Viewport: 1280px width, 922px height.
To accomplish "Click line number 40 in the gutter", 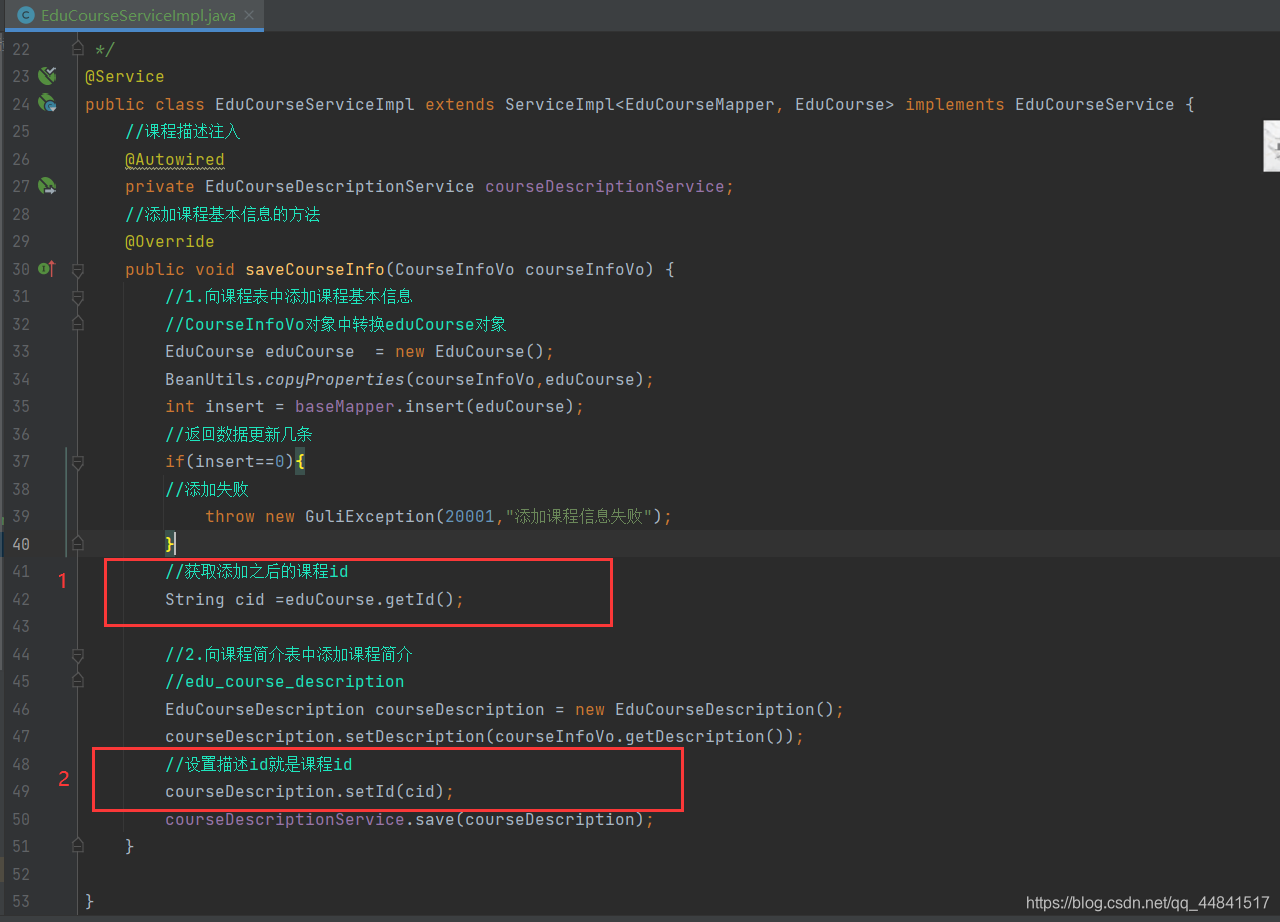I will coord(21,544).
